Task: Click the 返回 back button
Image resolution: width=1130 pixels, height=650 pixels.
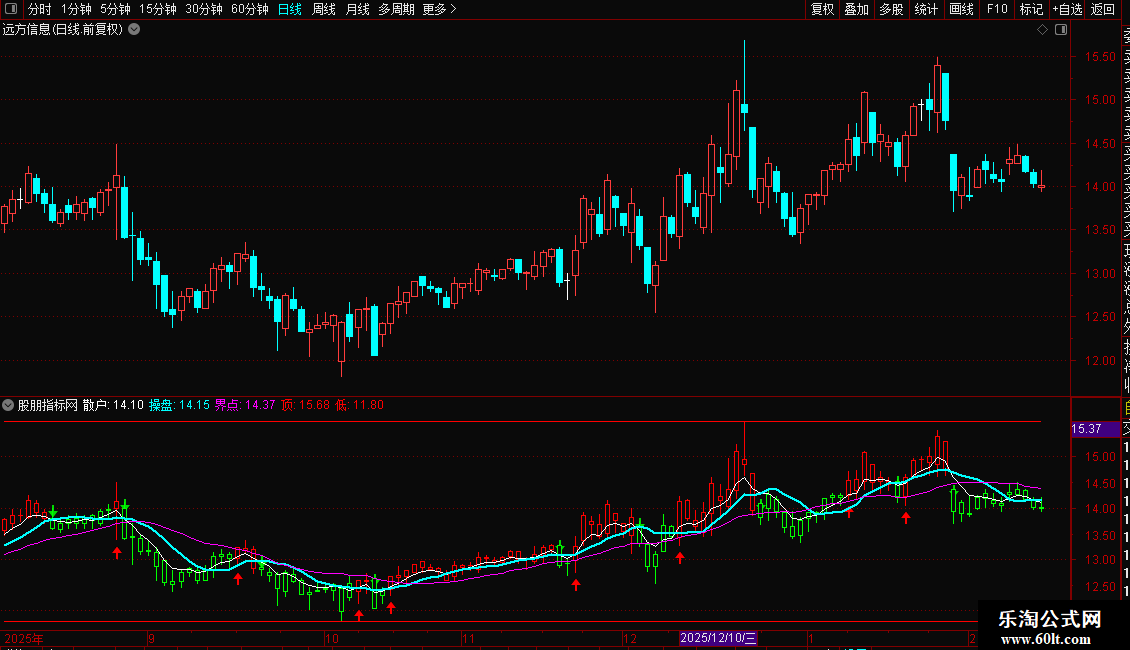Action: point(1103,9)
